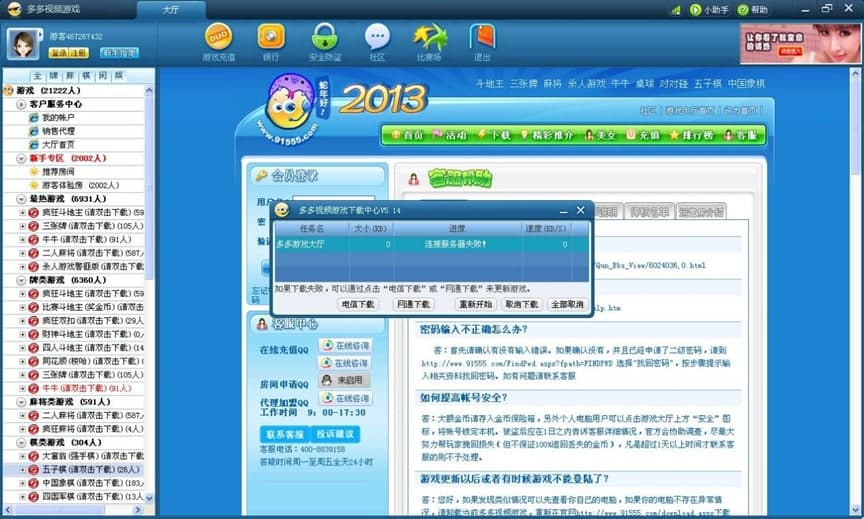Click the sun icon beside 推荐房间

(34, 171)
